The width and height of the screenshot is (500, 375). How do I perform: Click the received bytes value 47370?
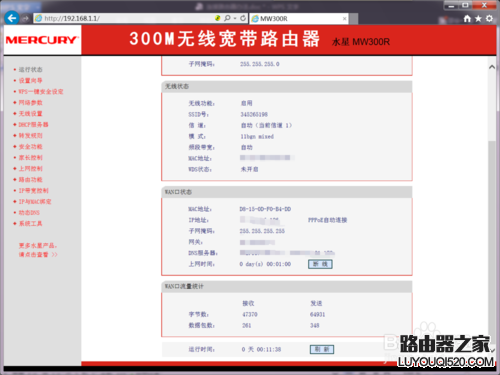click(250, 314)
